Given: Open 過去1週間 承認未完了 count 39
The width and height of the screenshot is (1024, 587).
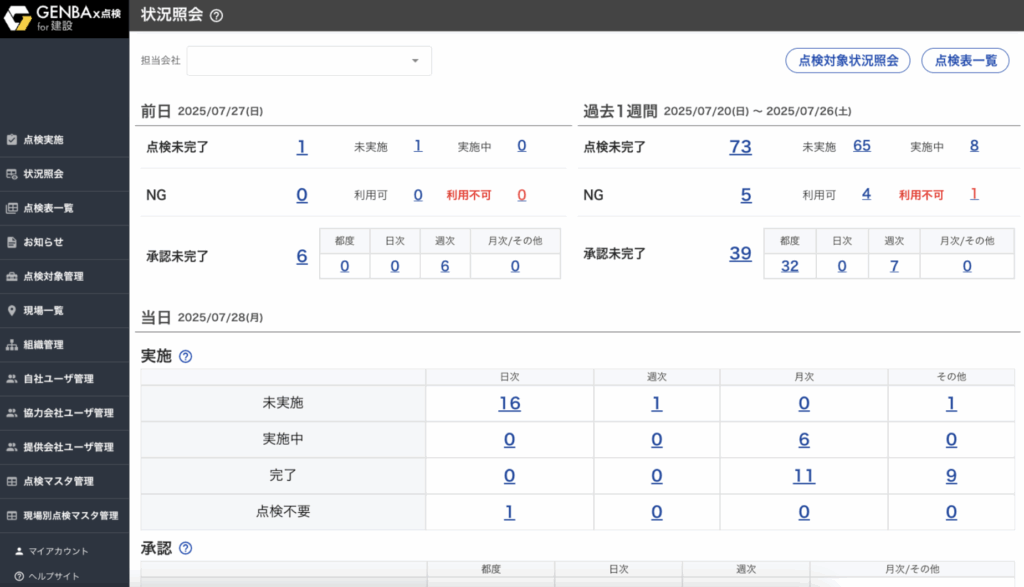Looking at the screenshot, I should 740,253.
